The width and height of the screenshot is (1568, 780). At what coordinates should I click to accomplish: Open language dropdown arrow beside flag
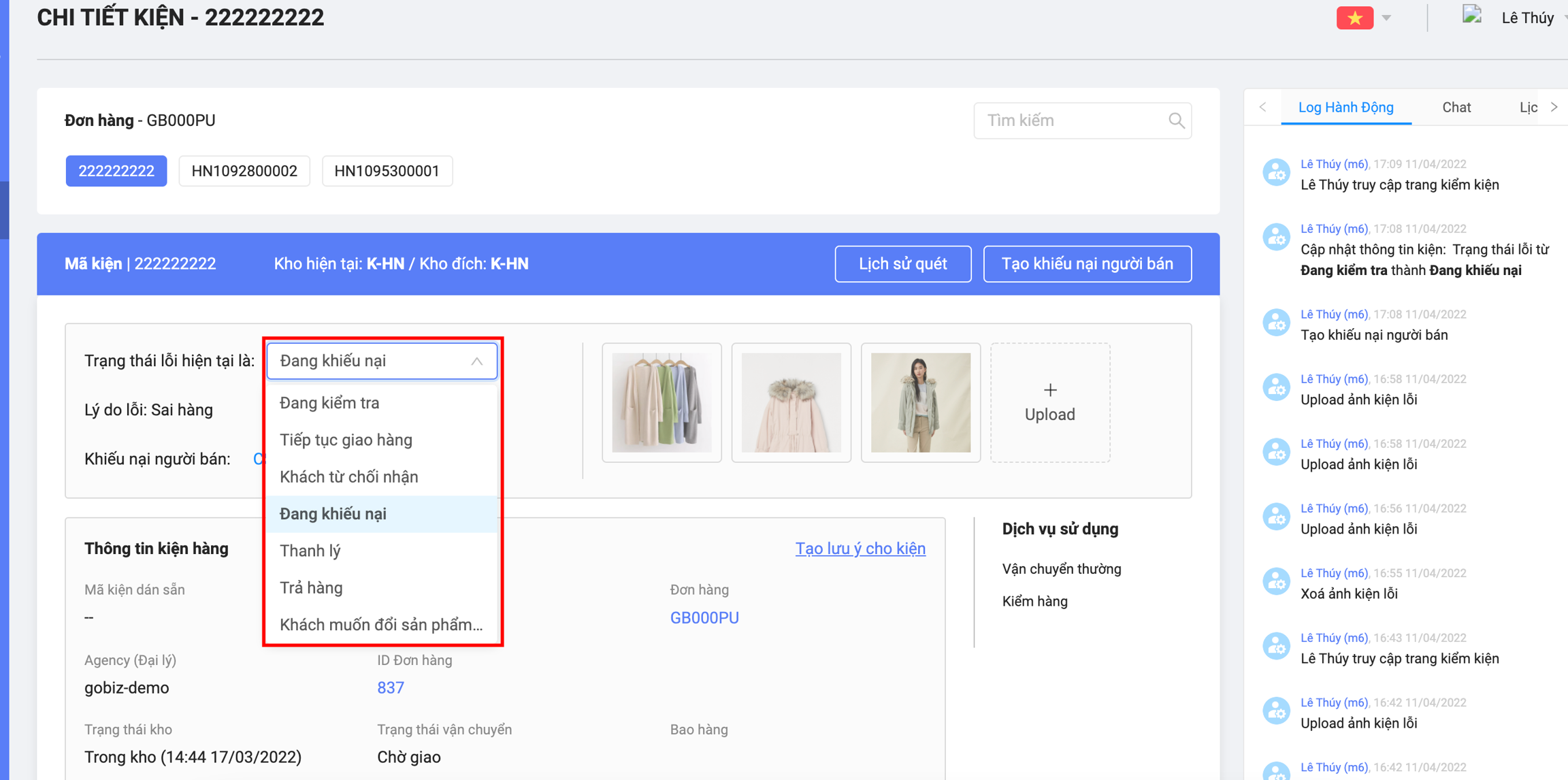[1386, 18]
